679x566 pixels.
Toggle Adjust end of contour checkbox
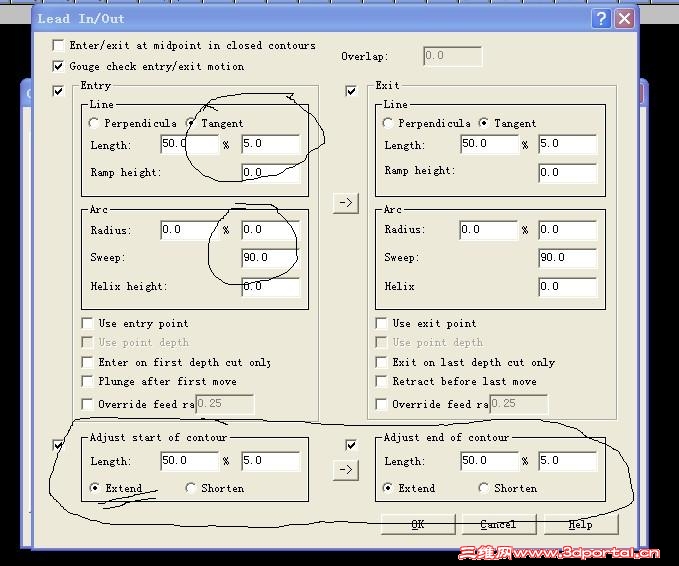coord(351,445)
